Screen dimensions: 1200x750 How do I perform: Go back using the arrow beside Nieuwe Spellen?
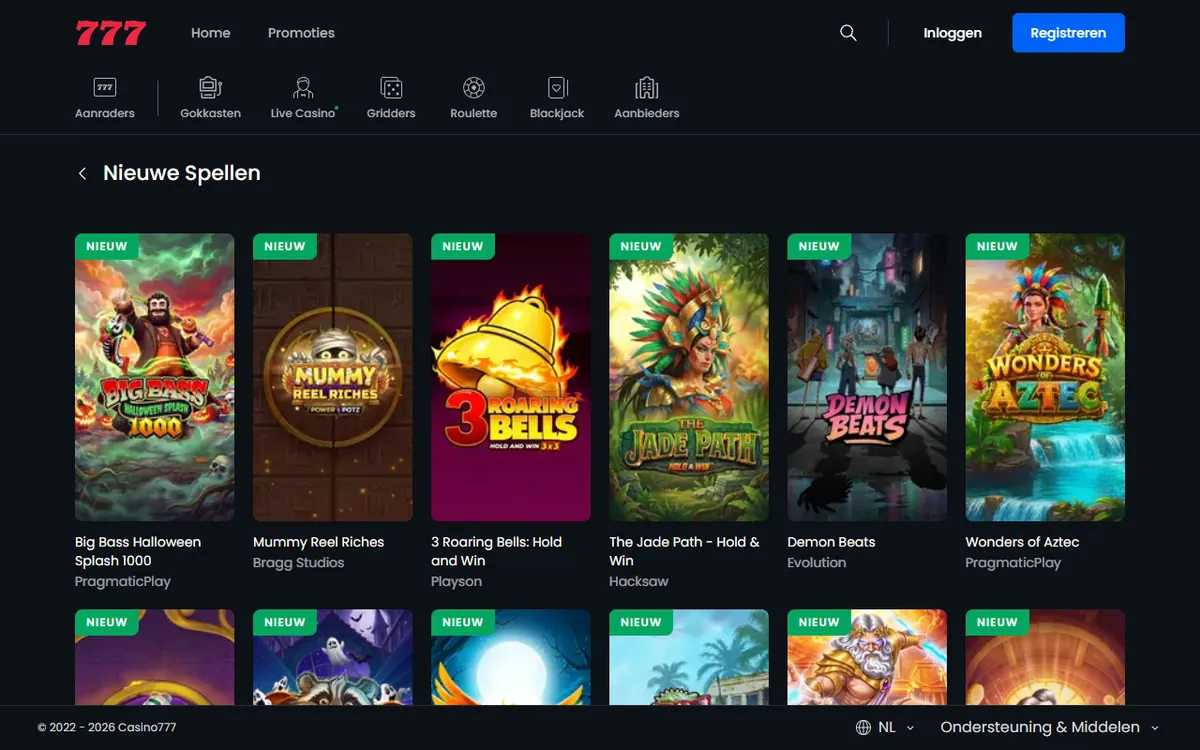pos(82,173)
